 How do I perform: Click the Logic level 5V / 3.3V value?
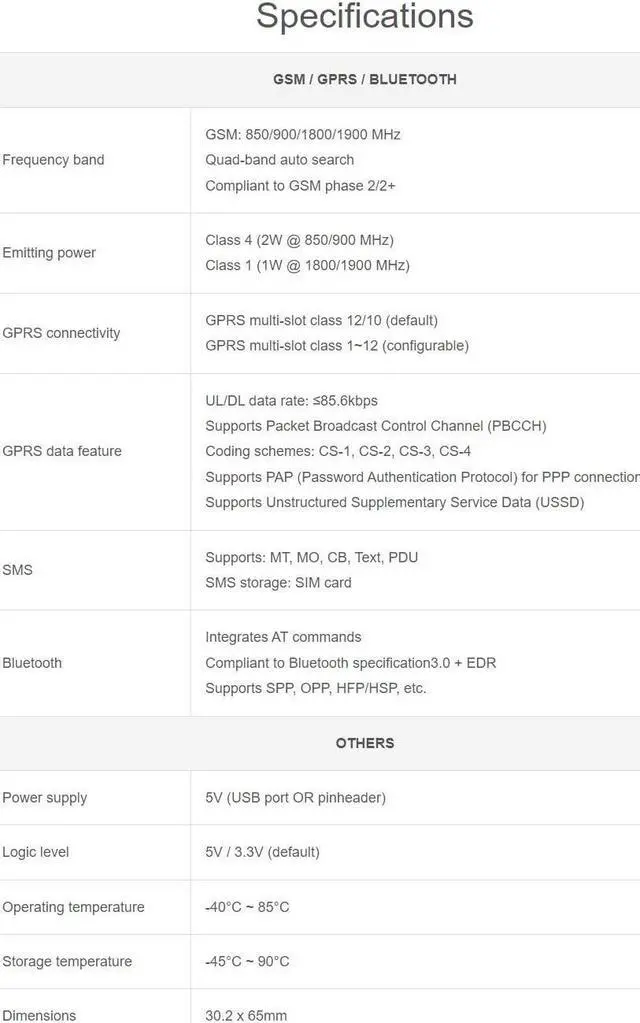(262, 852)
